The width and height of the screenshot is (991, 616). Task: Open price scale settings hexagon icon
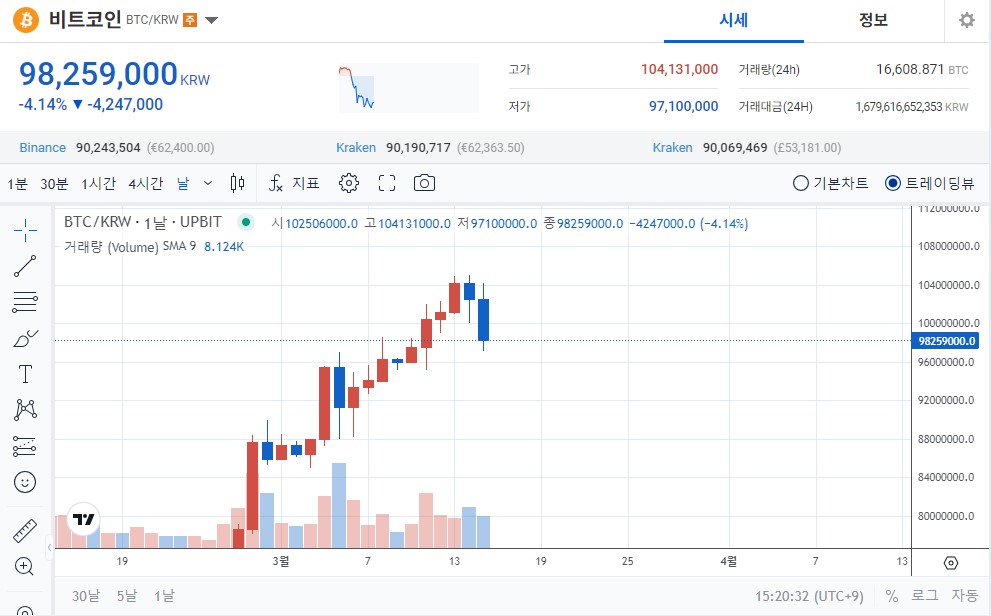click(951, 562)
